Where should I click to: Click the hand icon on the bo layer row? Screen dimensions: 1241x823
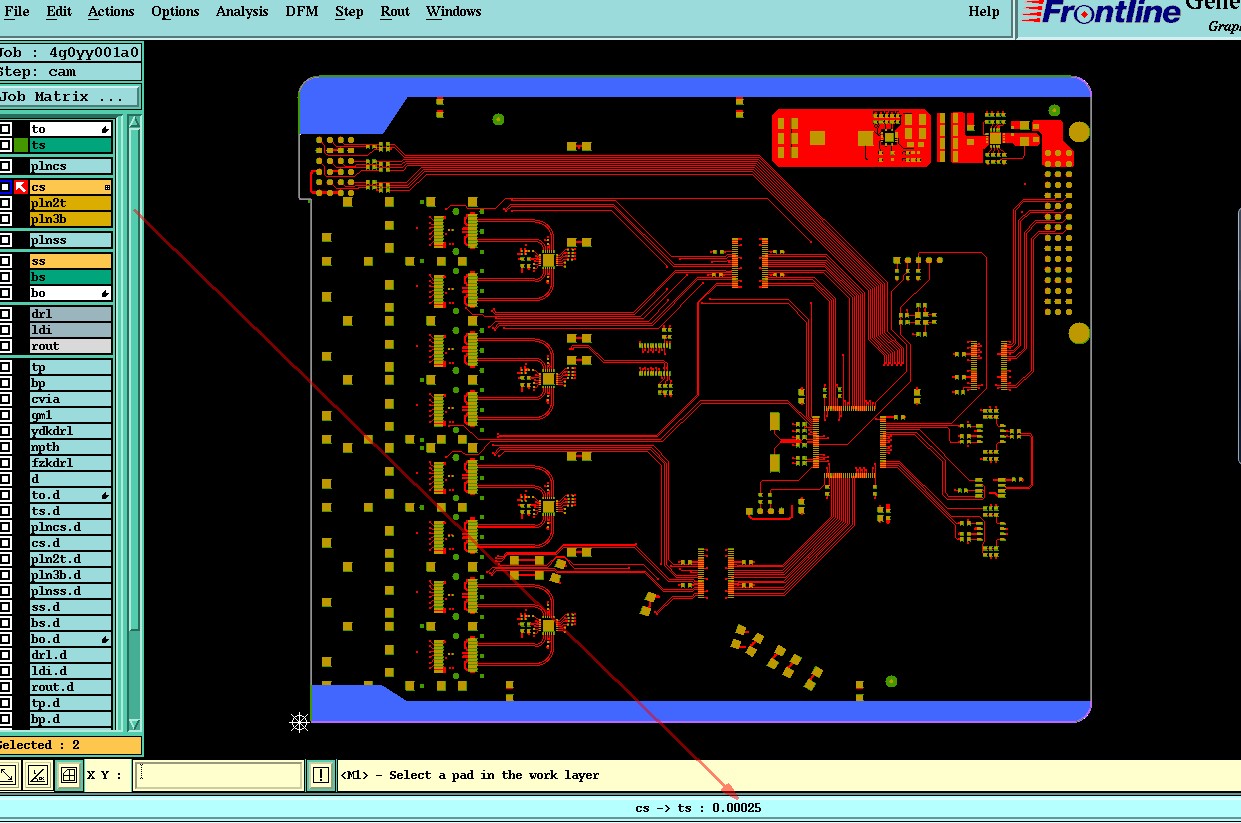pos(105,294)
